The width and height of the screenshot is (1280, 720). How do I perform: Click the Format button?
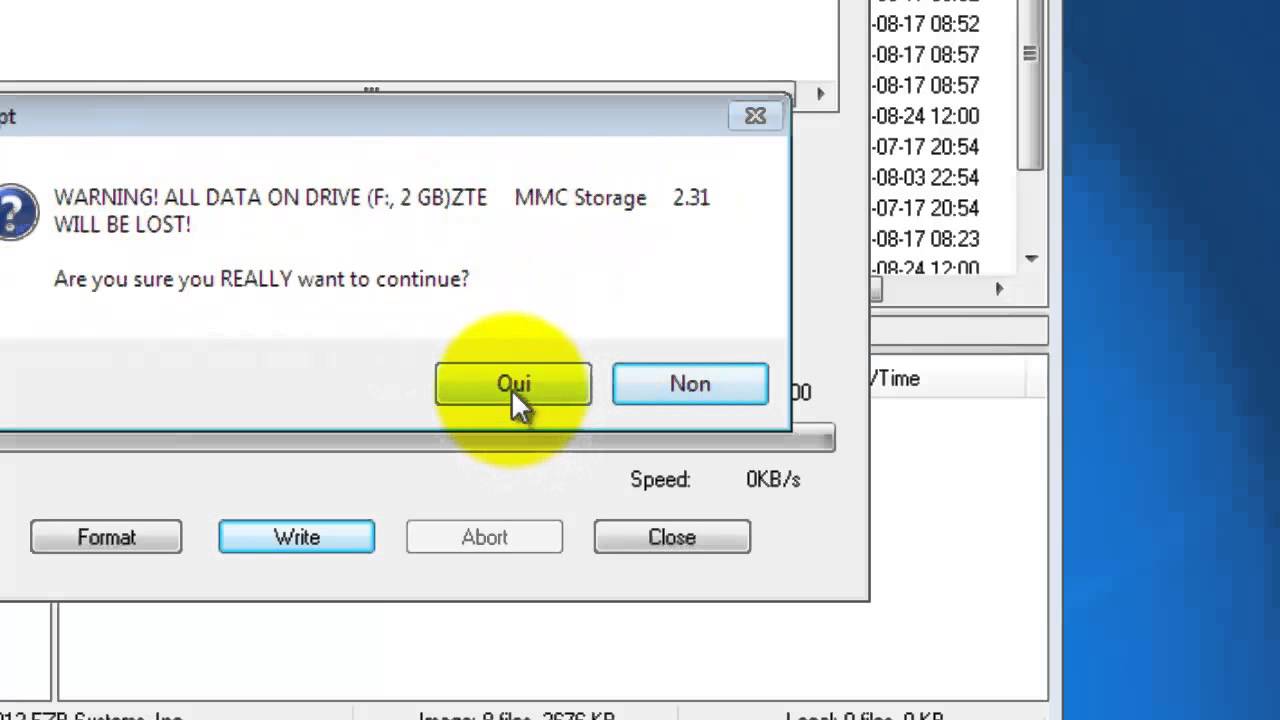tap(106, 537)
